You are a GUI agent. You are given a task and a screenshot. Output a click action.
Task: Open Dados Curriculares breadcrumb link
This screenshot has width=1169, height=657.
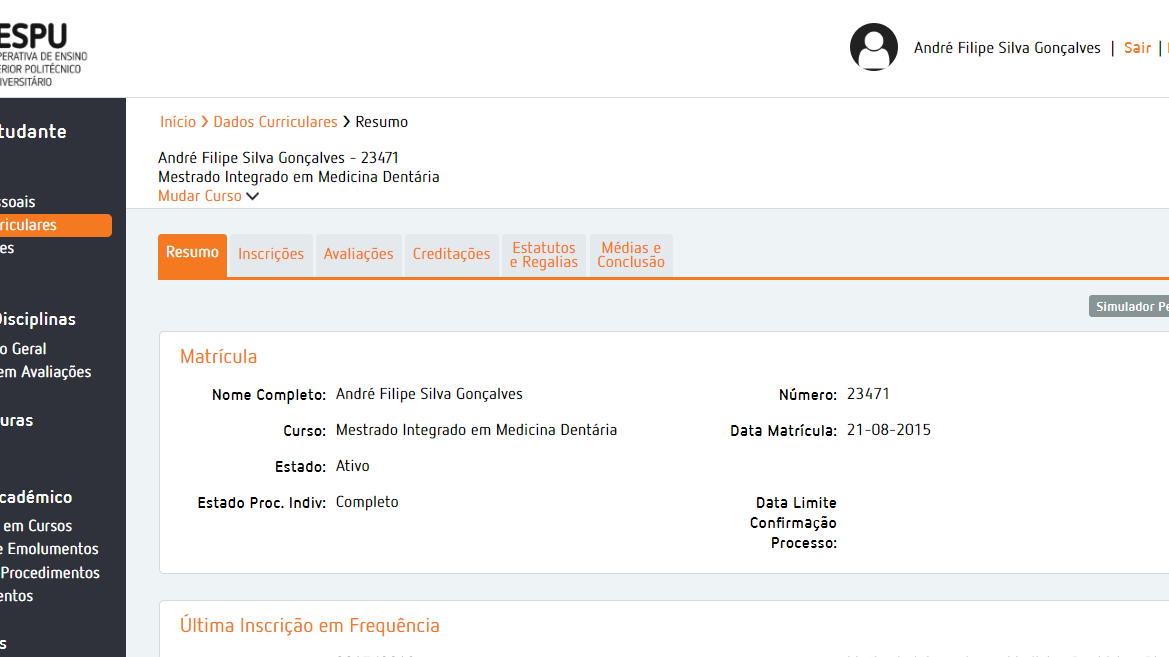(275, 122)
